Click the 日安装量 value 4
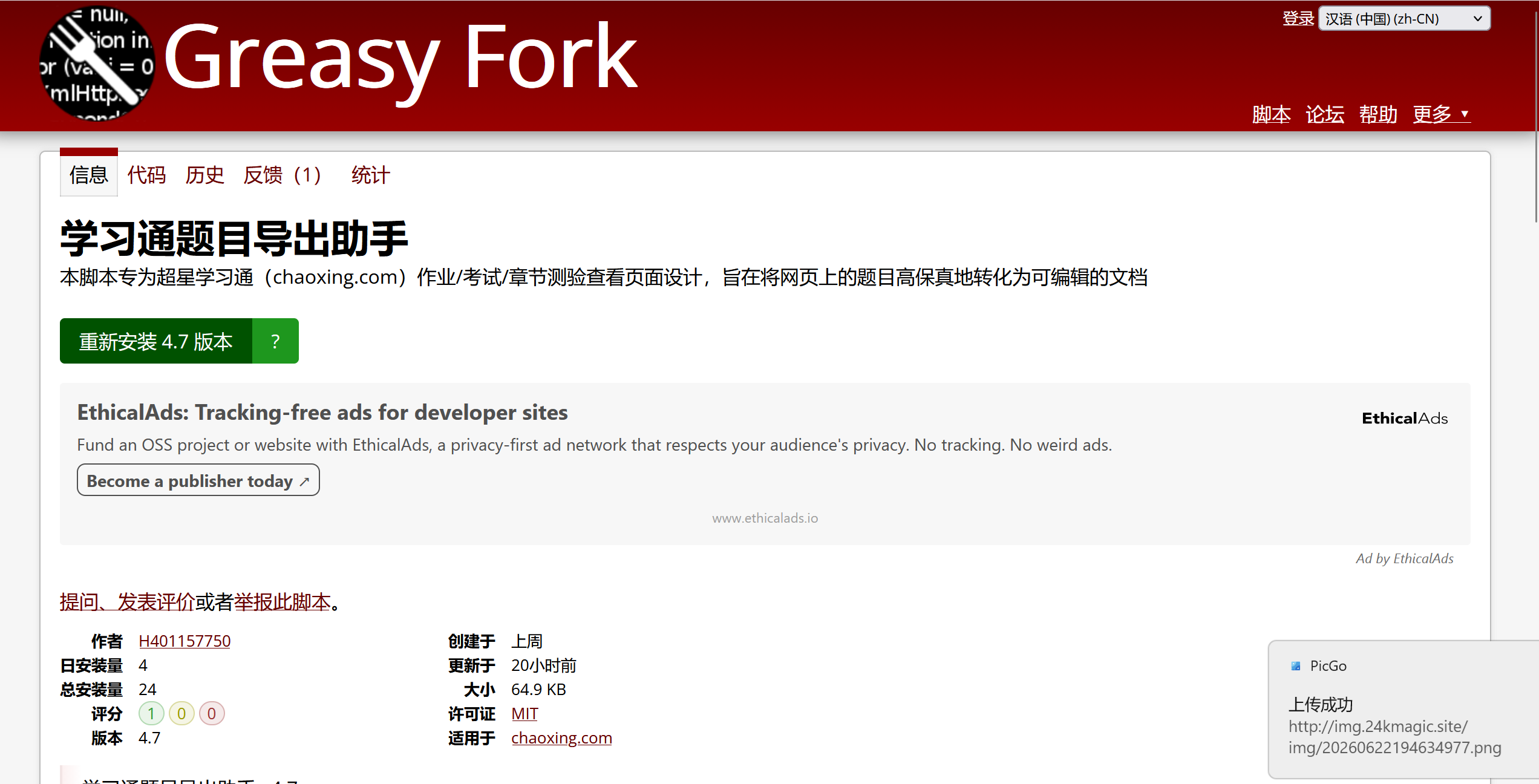 pos(143,665)
